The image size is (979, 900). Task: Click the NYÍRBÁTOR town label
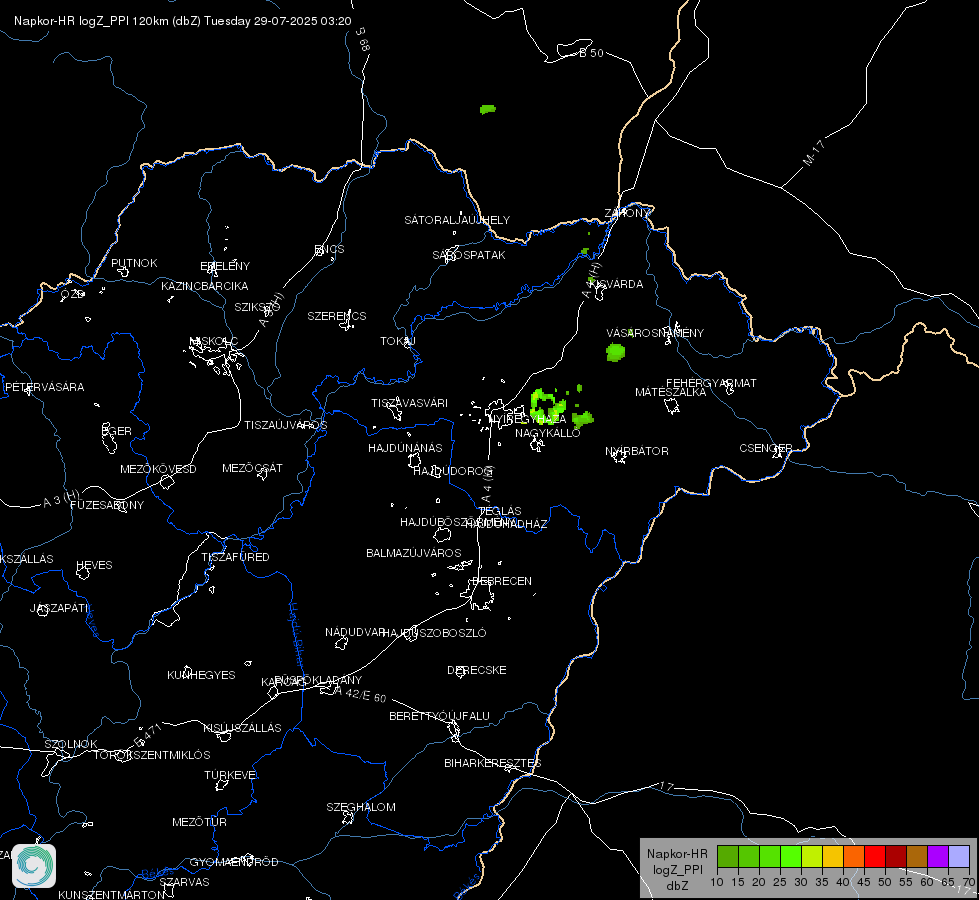coord(637,451)
